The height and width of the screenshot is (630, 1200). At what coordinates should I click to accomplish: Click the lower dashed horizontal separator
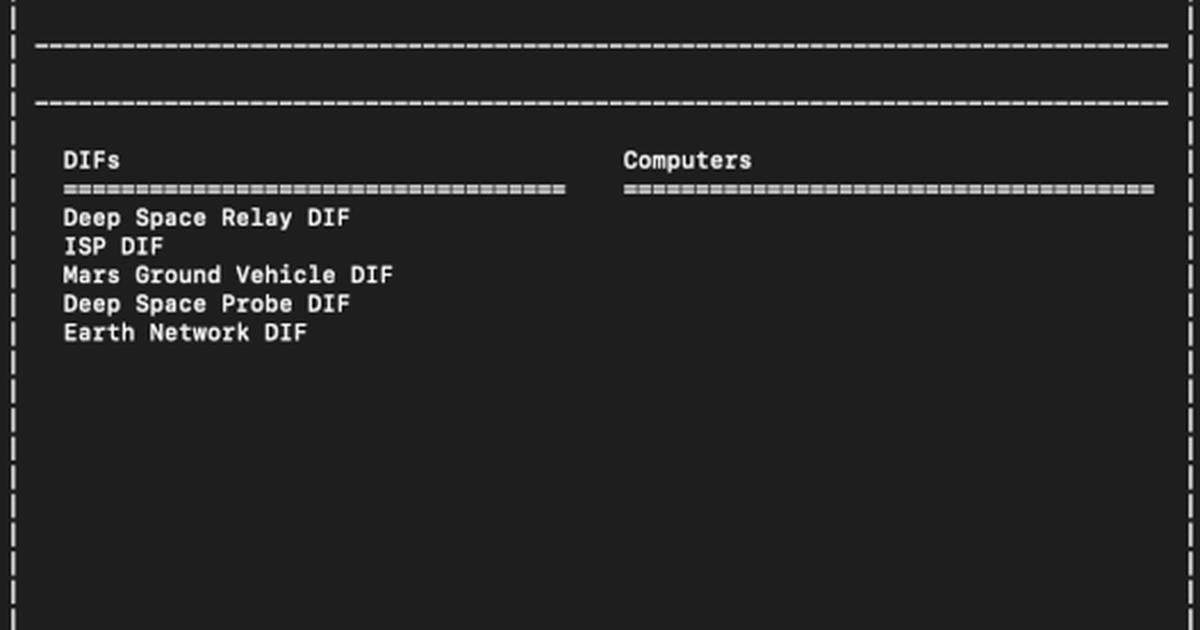(x=600, y=103)
